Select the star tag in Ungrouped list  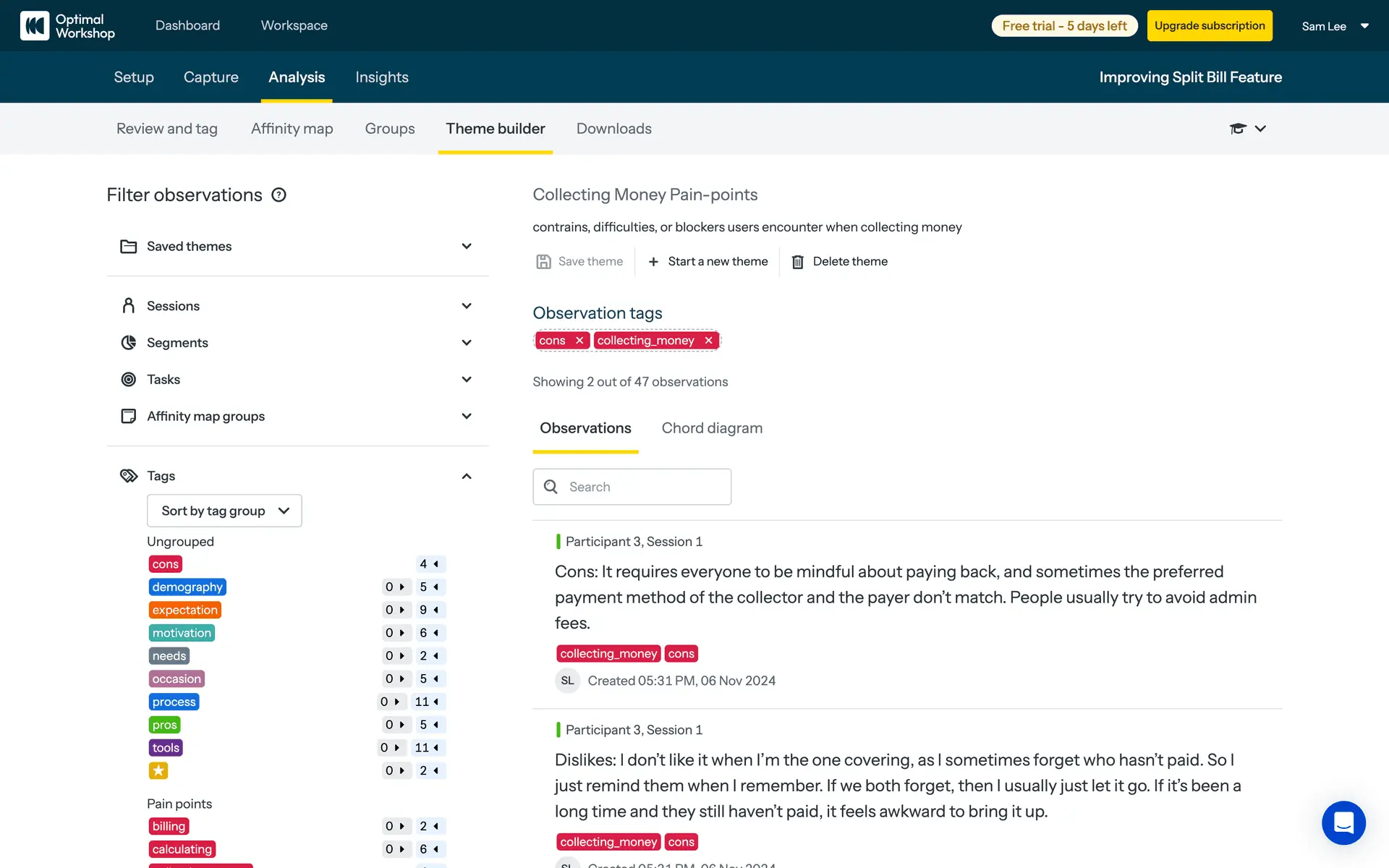158,771
